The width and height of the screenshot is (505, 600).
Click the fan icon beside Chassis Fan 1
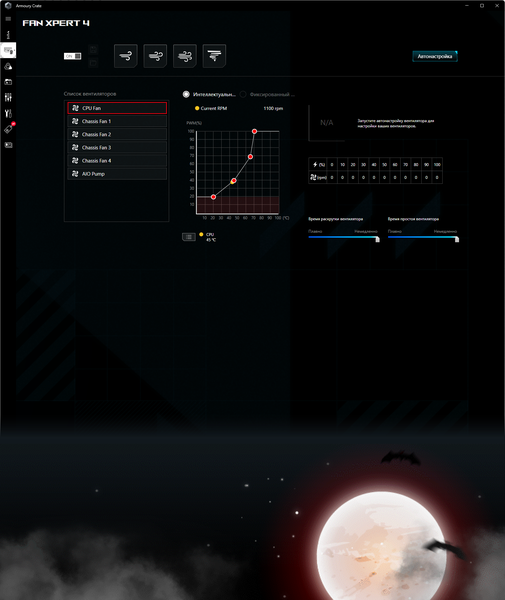point(75,121)
